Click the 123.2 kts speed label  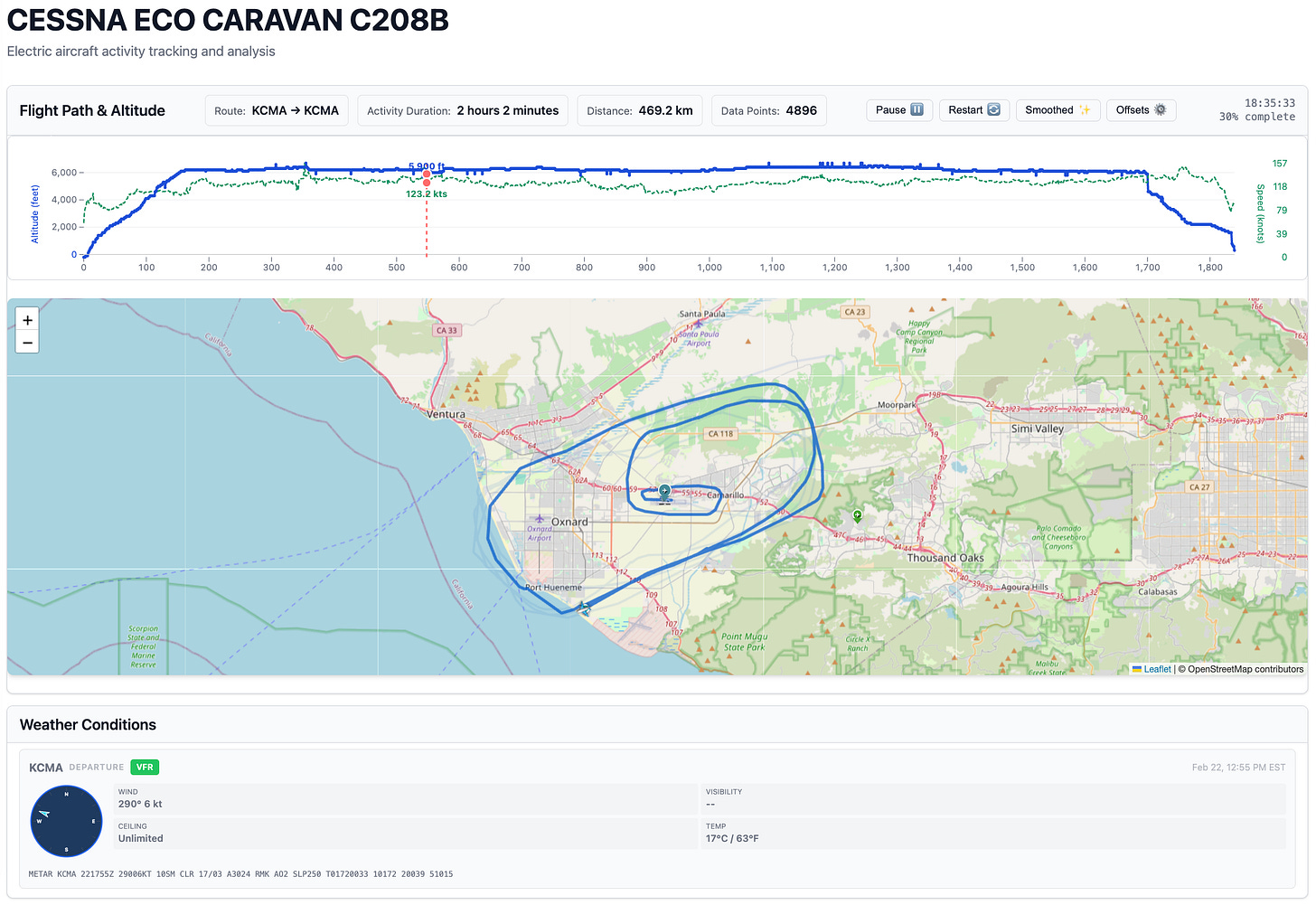click(427, 193)
